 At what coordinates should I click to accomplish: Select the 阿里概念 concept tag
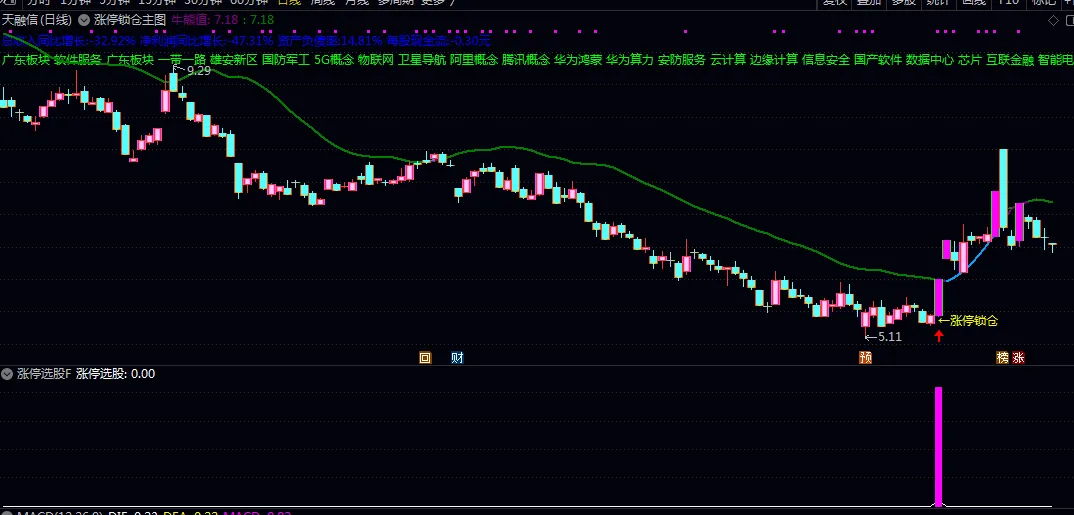pyautogui.click(x=474, y=60)
